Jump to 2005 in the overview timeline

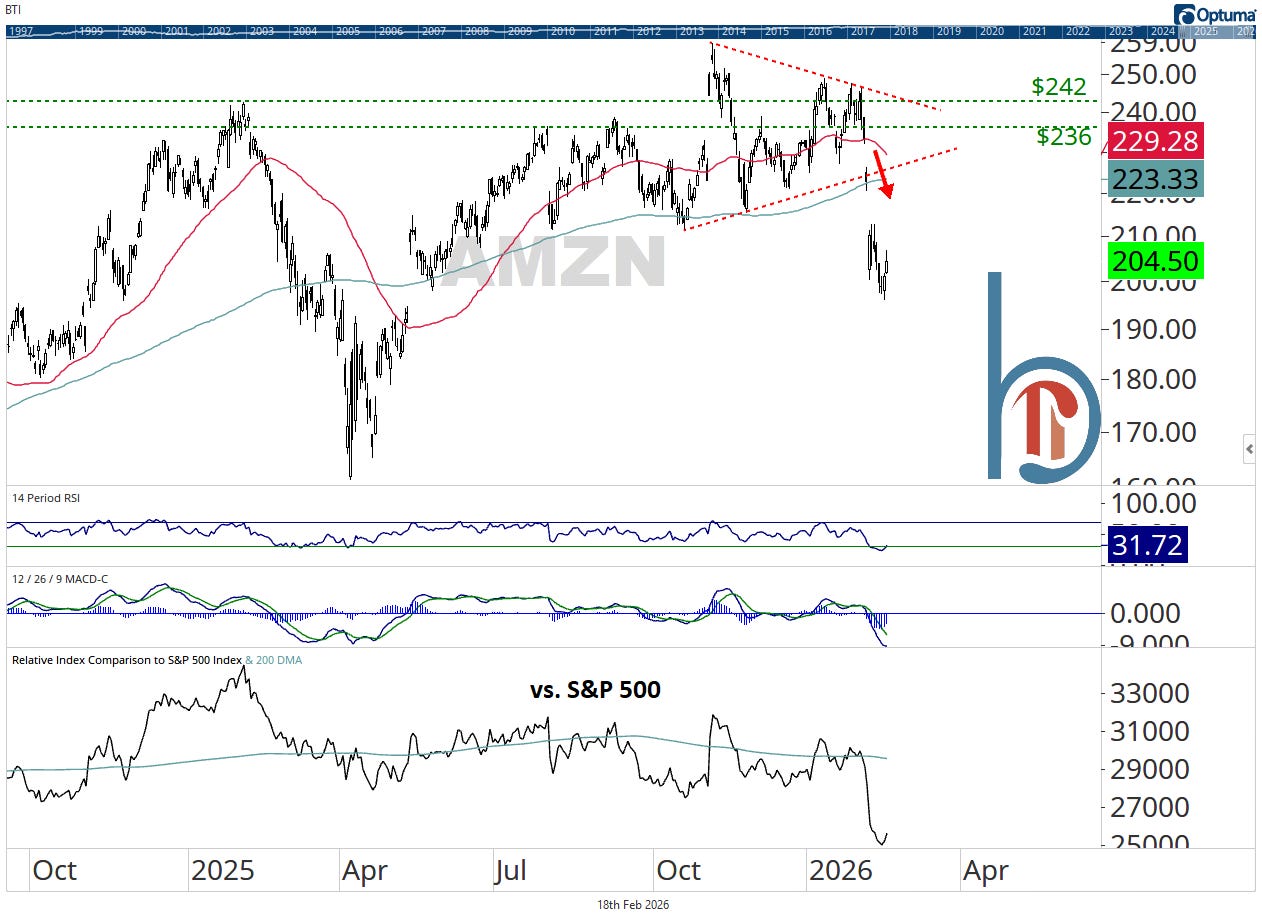[x=347, y=31]
